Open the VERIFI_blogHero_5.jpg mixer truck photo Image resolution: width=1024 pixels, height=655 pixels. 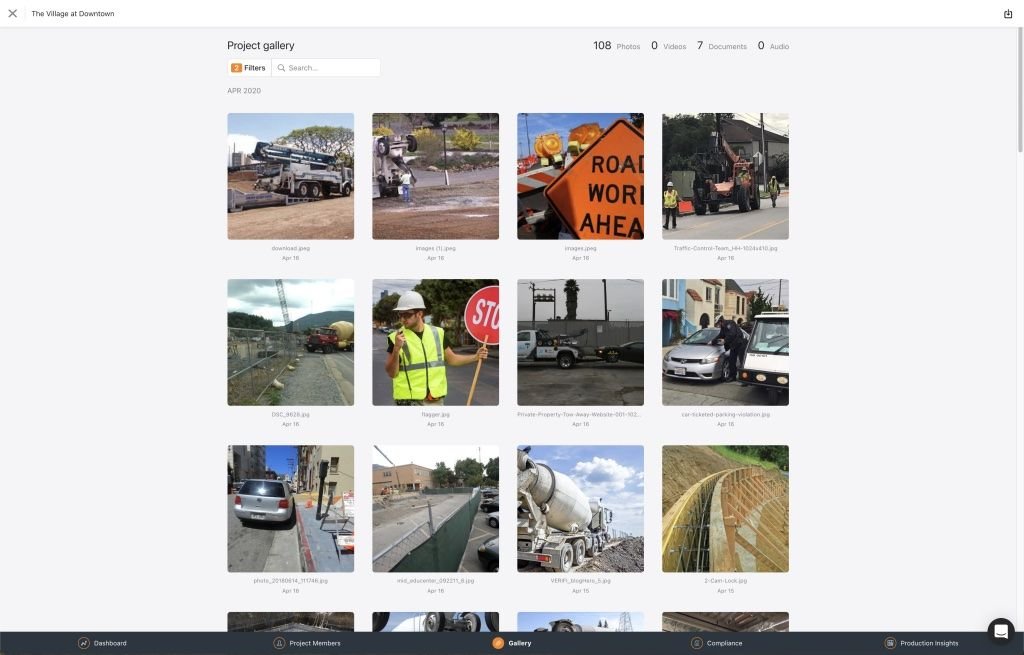581,509
